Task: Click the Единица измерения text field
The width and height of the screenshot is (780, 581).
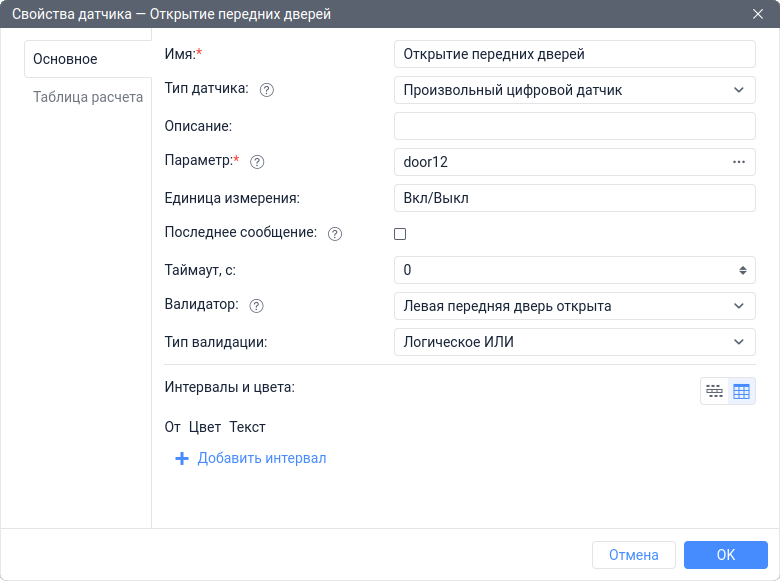Action: pos(575,198)
